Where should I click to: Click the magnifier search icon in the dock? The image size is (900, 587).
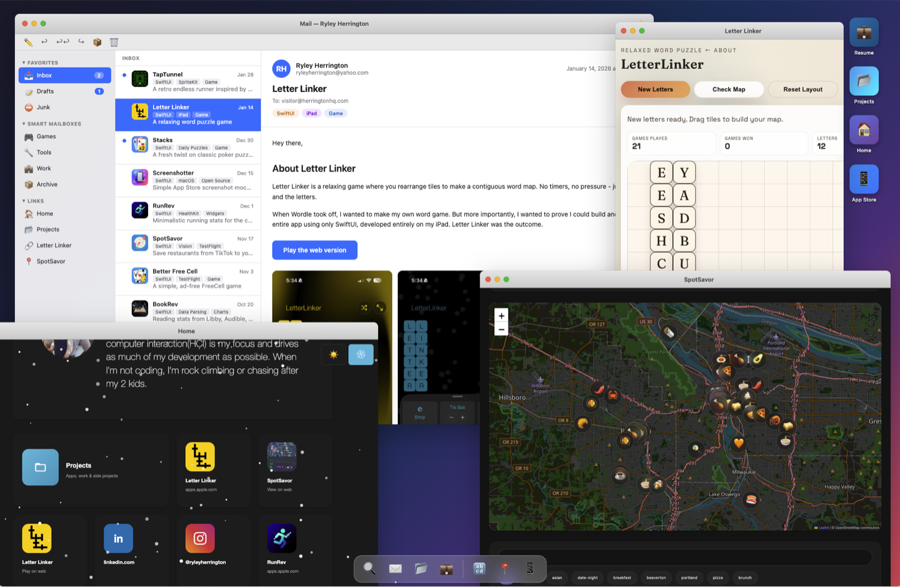pyautogui.click(x=369, y=568)
